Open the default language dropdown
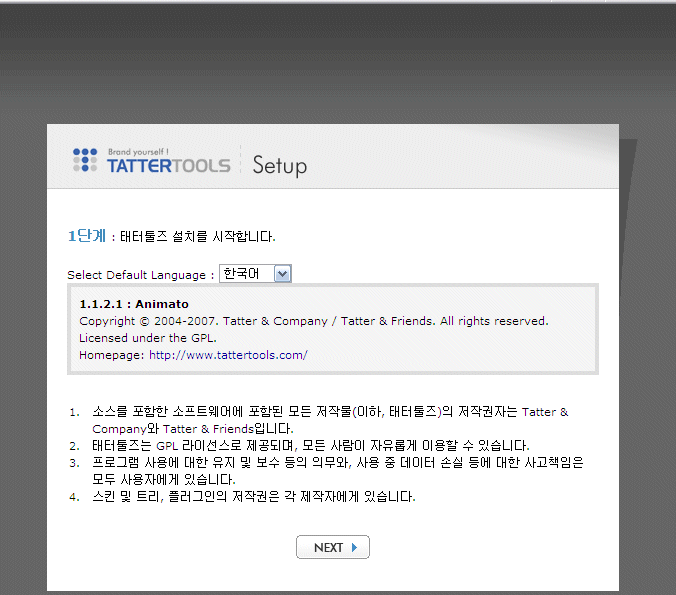The height and width of the screenshot is (595, 676). [255, 274]
